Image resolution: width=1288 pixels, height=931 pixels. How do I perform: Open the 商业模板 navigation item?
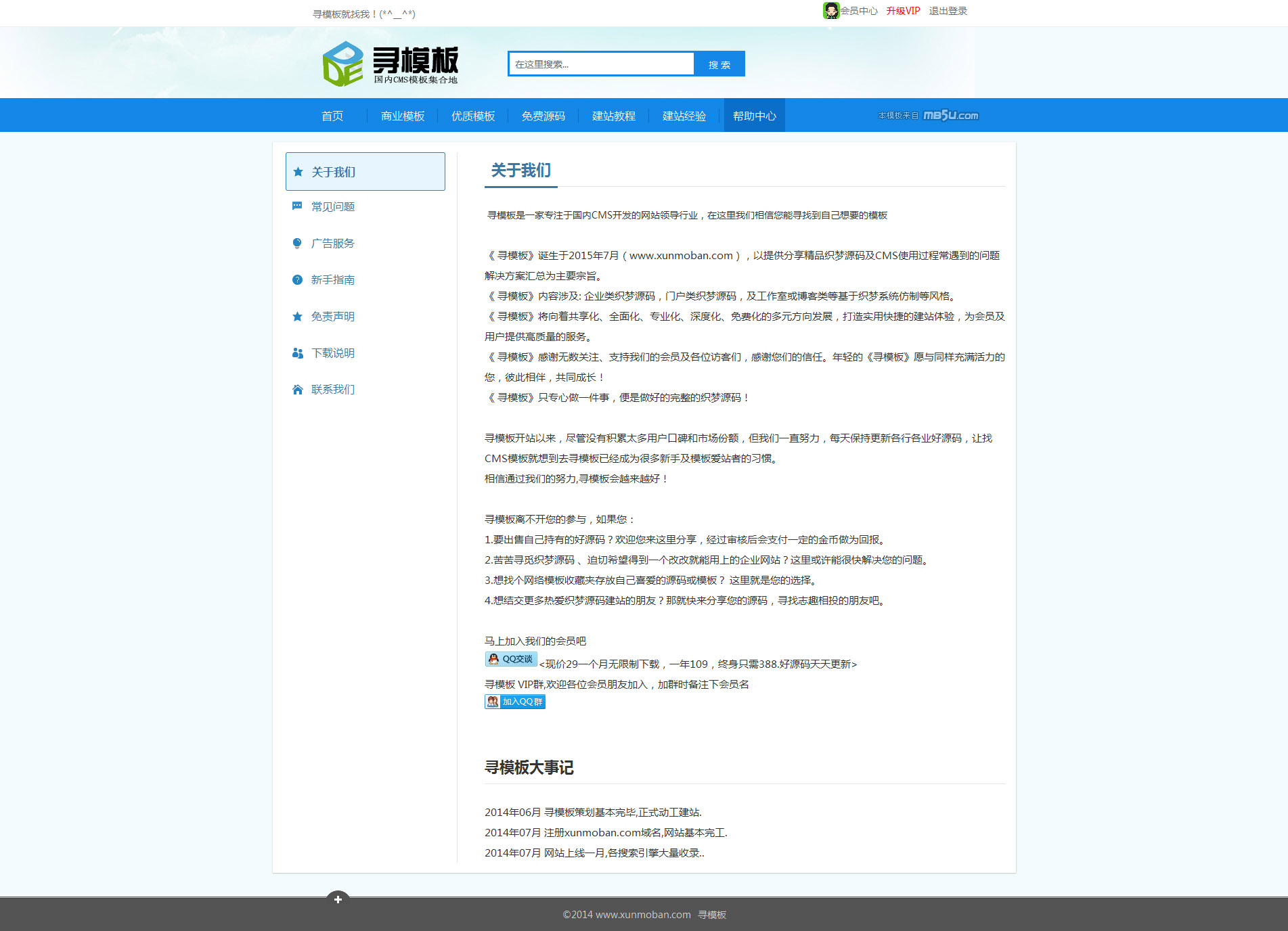click(x=403, y=116)
